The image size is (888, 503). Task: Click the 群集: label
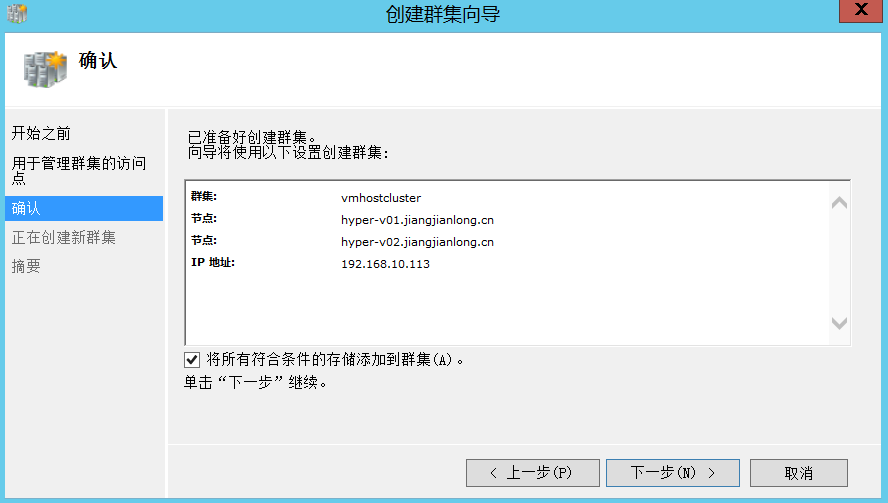pyautogui.click(x=204, y=197)
